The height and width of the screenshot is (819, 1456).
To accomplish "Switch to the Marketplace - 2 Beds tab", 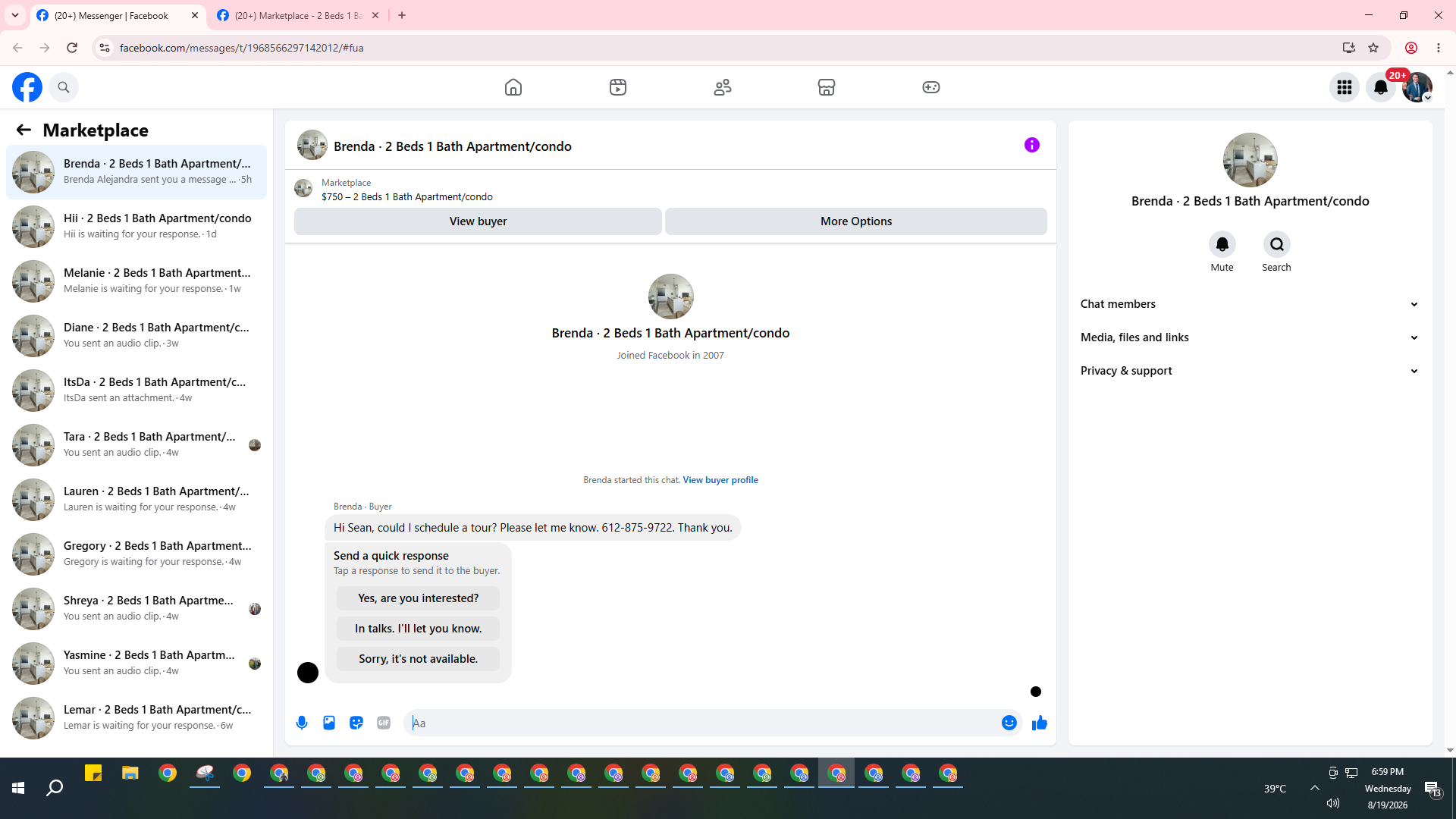I will [298, 15].
